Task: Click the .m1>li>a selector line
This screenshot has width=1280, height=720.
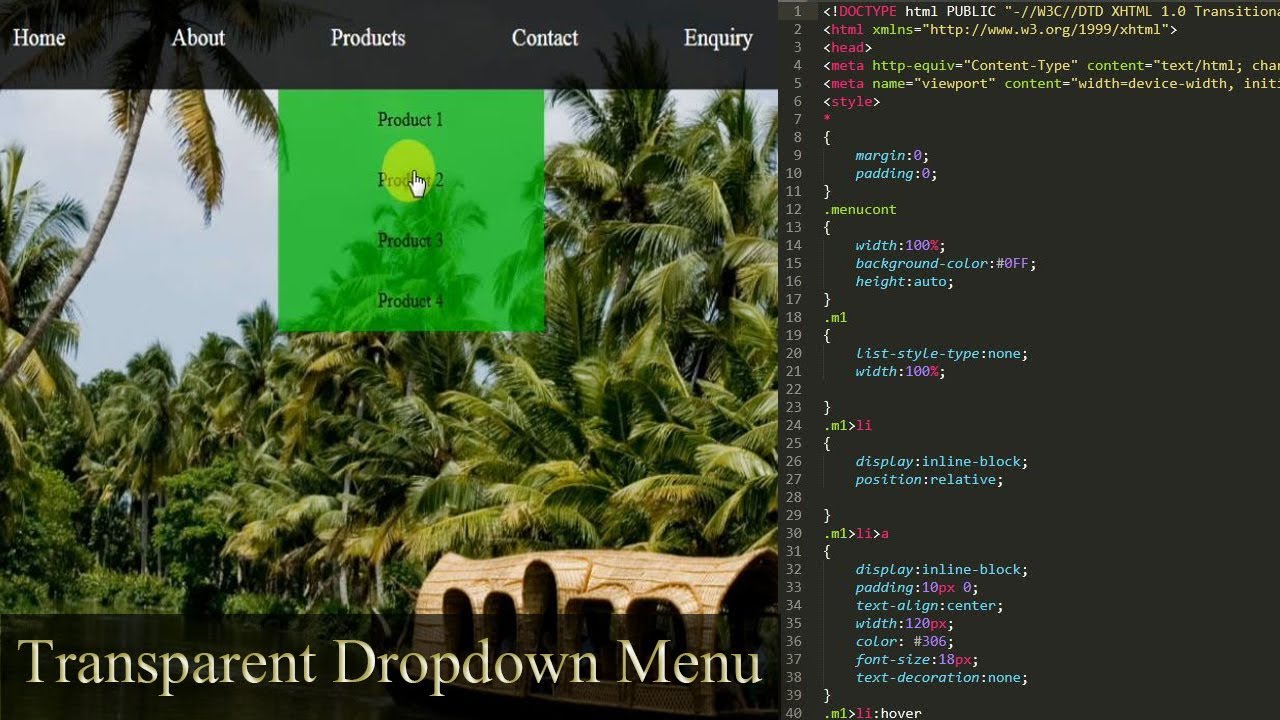Action: click(x=856, y=534)
